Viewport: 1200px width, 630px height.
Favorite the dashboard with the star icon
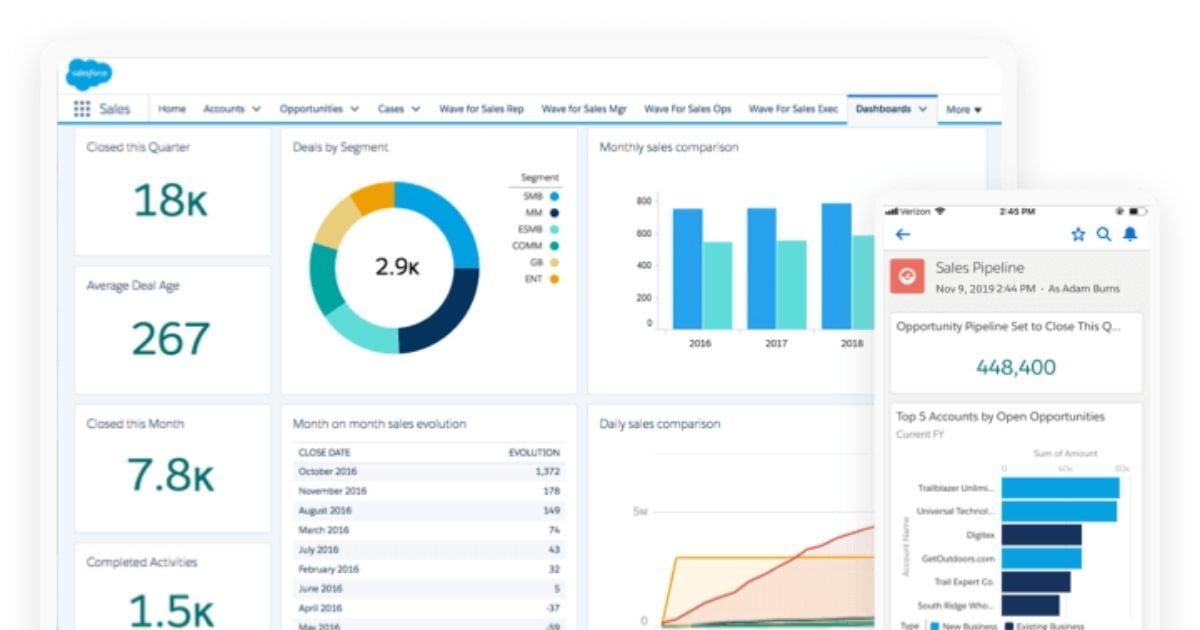click(x=1078, y=234)
